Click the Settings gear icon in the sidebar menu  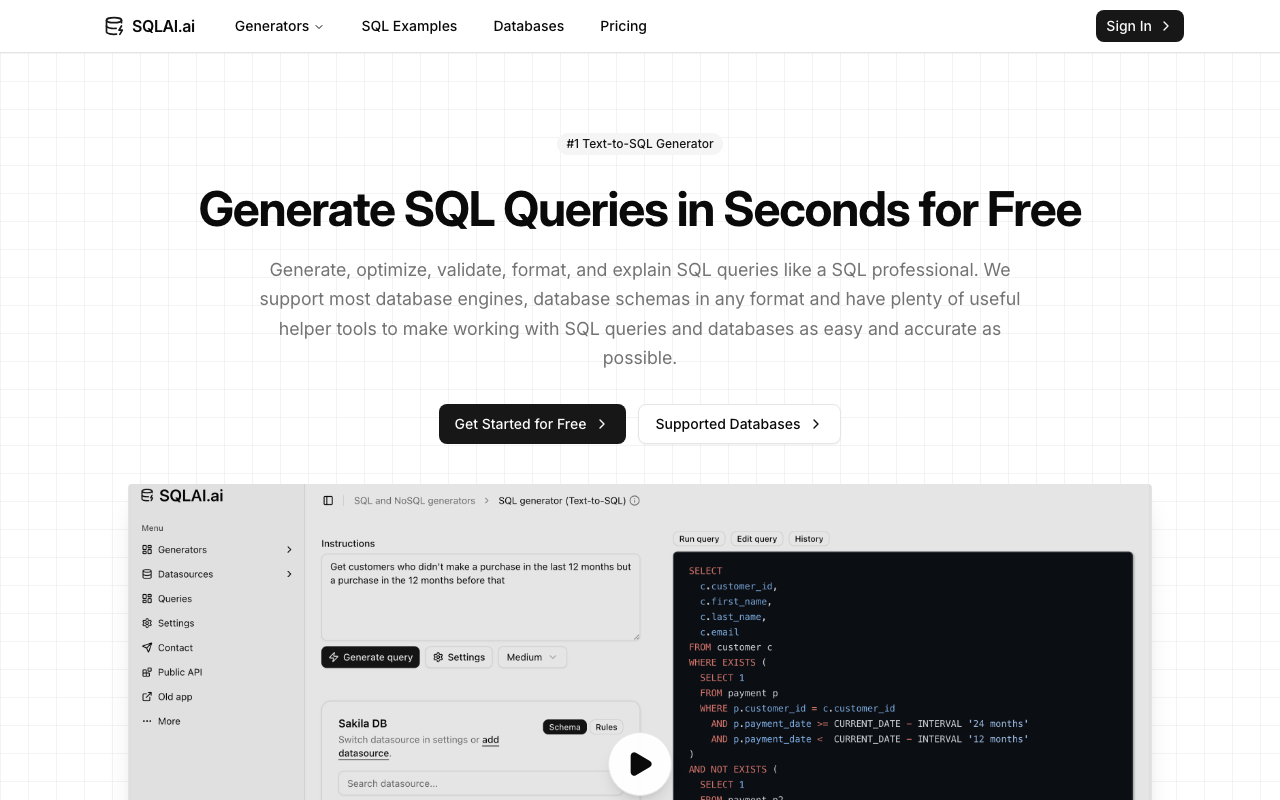click(x=147, y=623)
